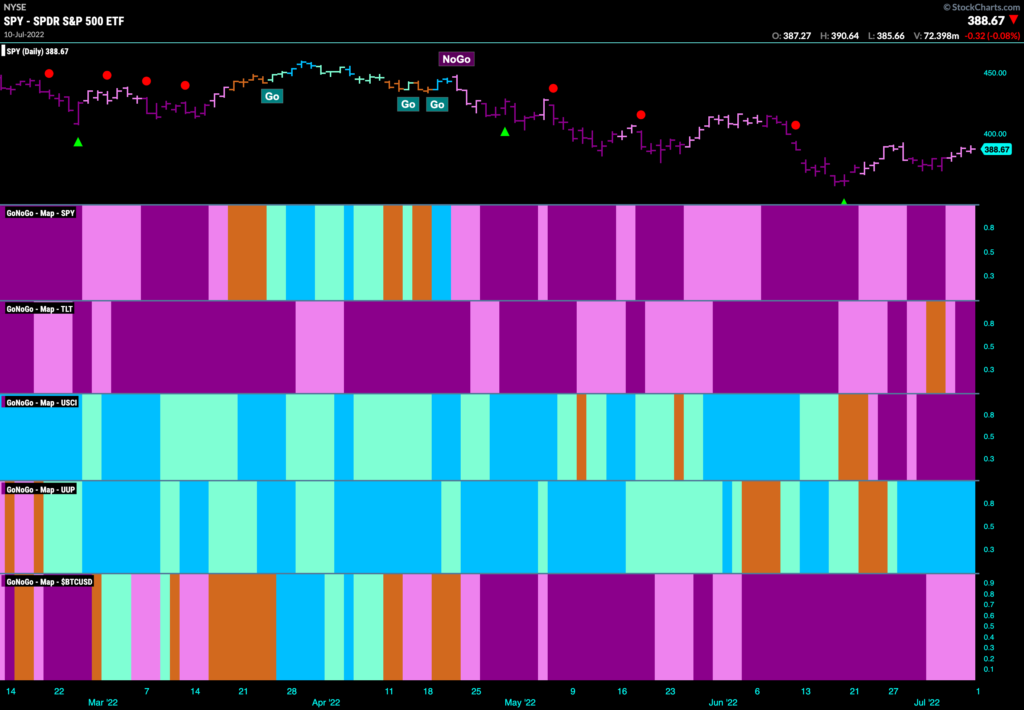Click the NYSE exchange label
The width and height of the screenshot is (1024, 710).
coord(14,7)
